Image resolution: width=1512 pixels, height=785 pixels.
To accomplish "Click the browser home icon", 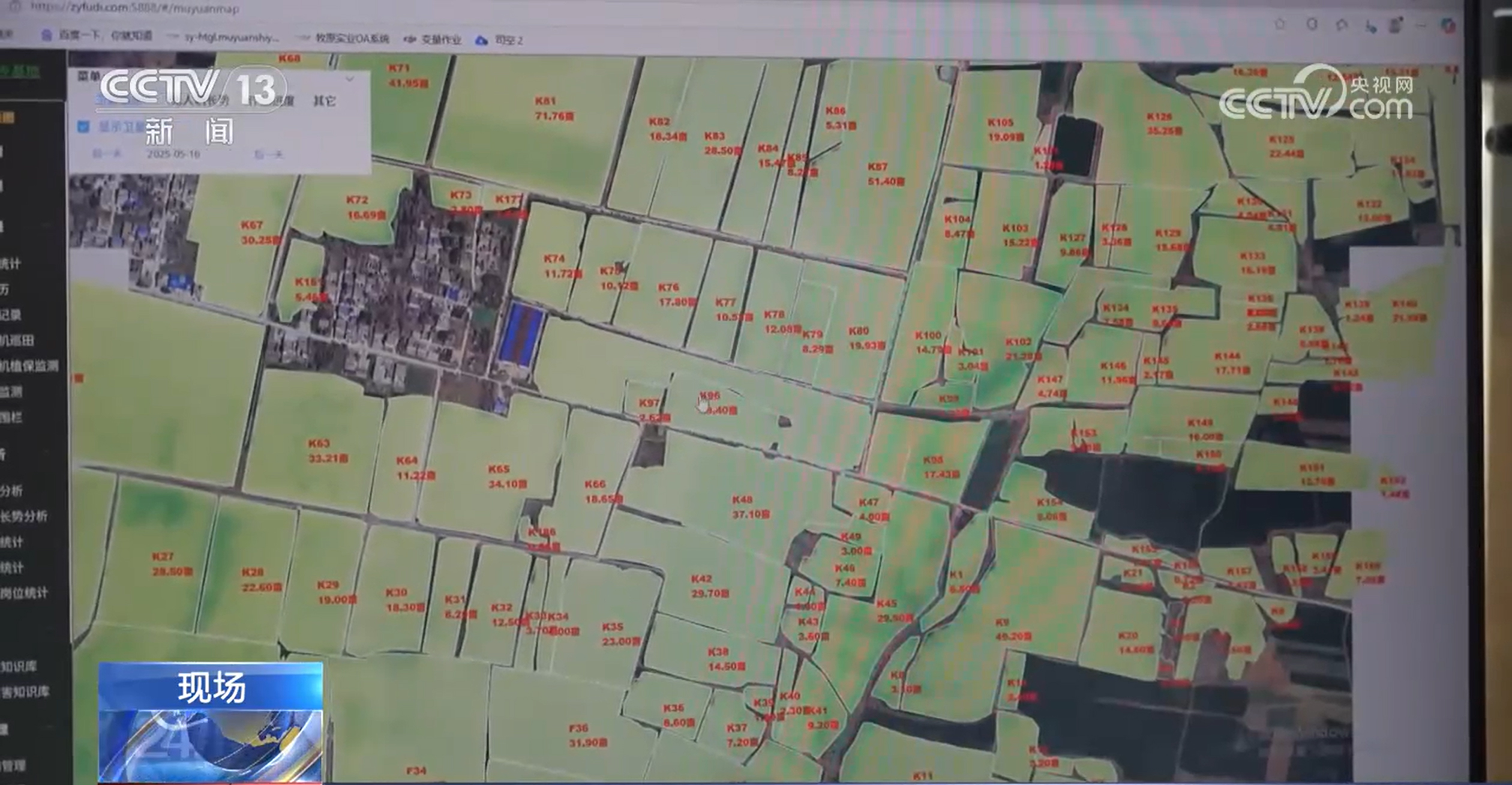I will coord(1342,25).
